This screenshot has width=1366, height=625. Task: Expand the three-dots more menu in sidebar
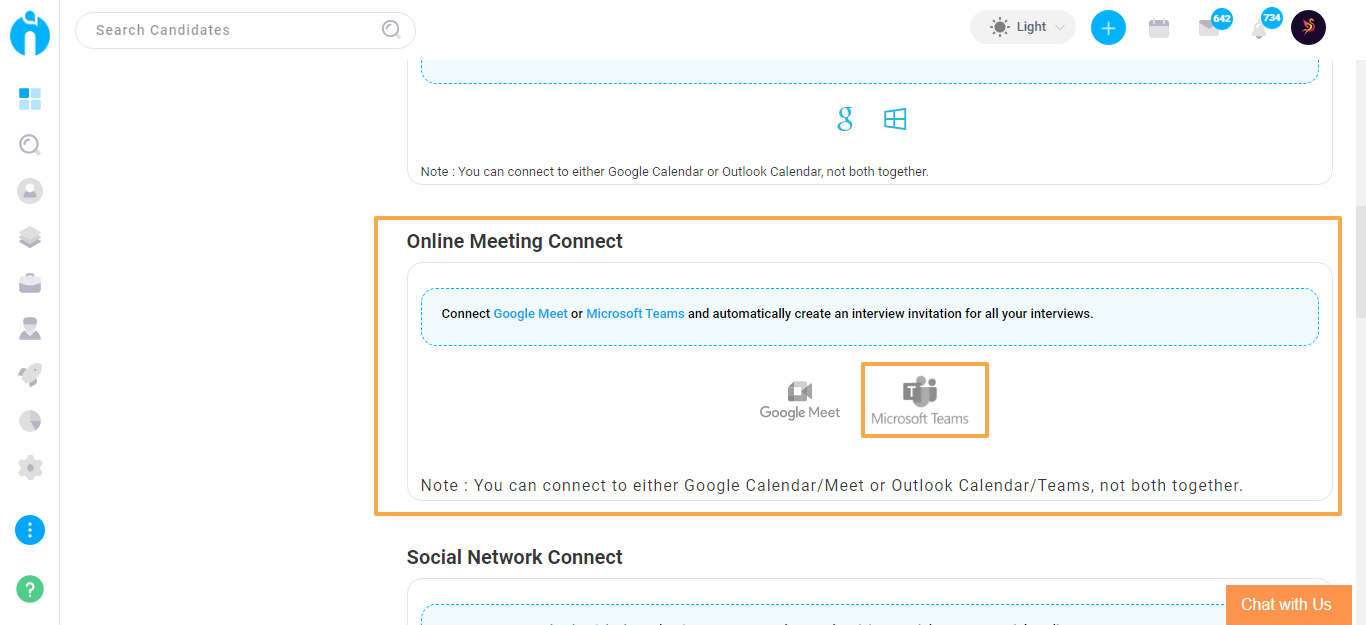click(x=30, y=530)
